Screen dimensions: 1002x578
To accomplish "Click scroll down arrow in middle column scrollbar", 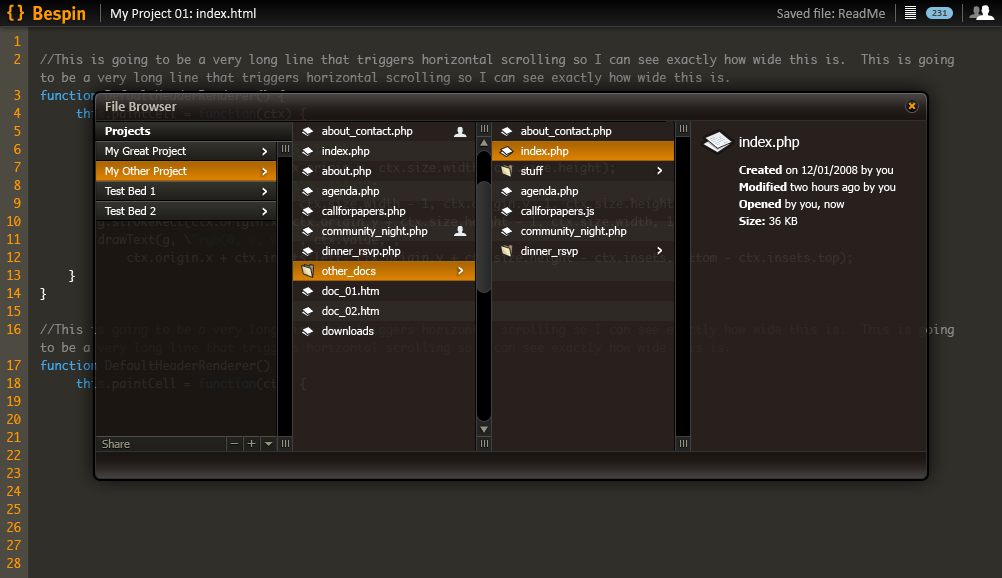I will tap(484, 430).
